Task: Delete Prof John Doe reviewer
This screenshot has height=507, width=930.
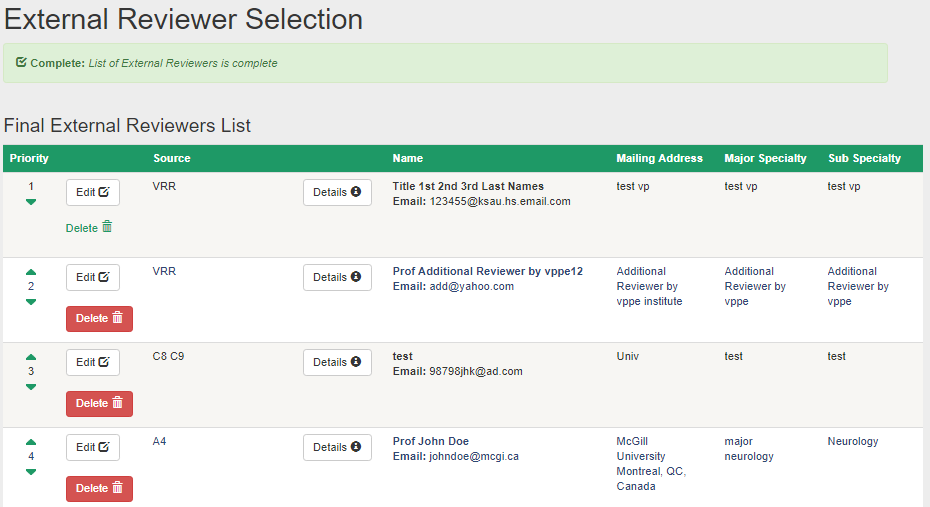Action: (x=99, y=489)
